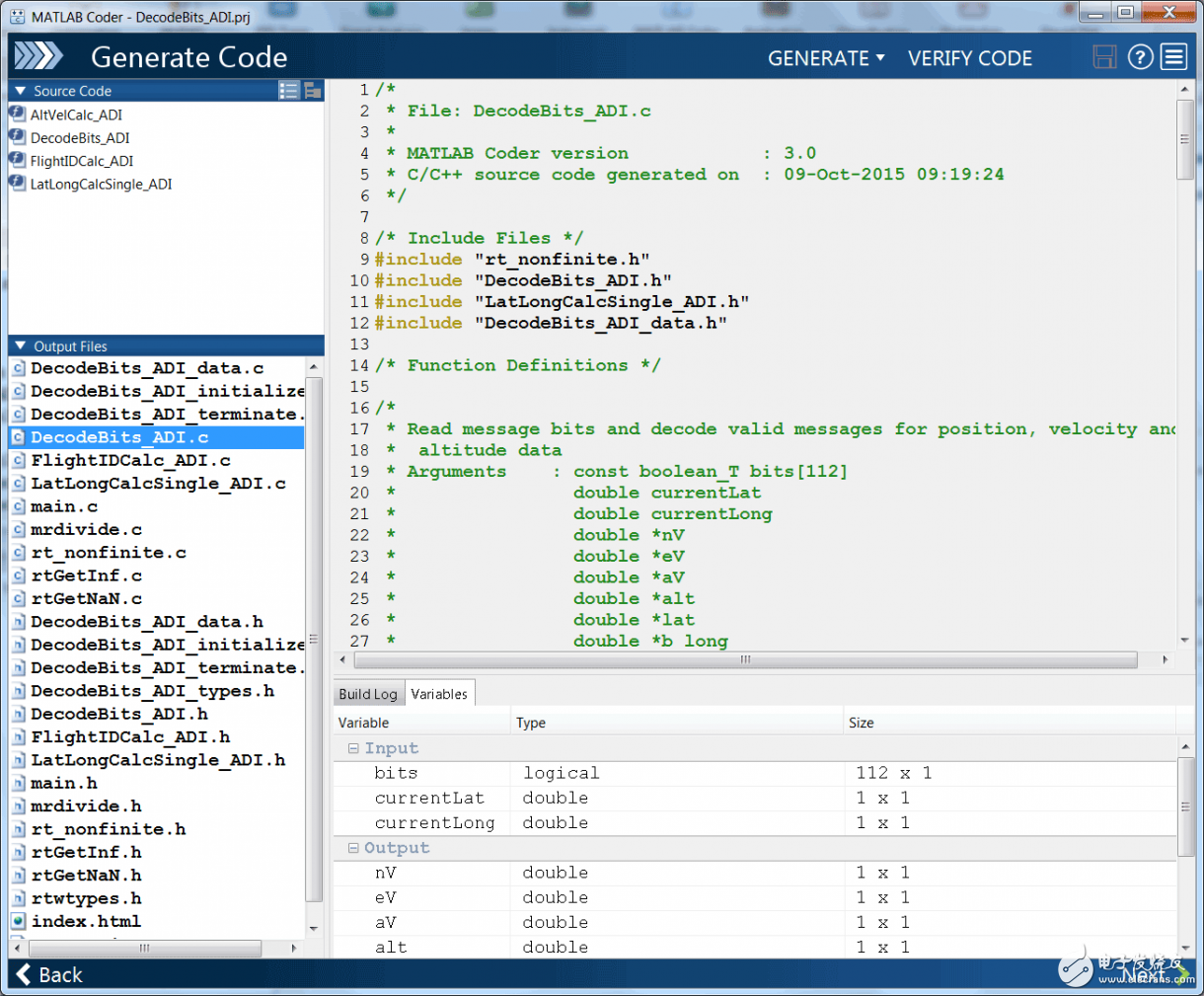1204x996 pixels.
Task: Select FlightIDCalc_ADI.h output file
Action: (130, 736)
